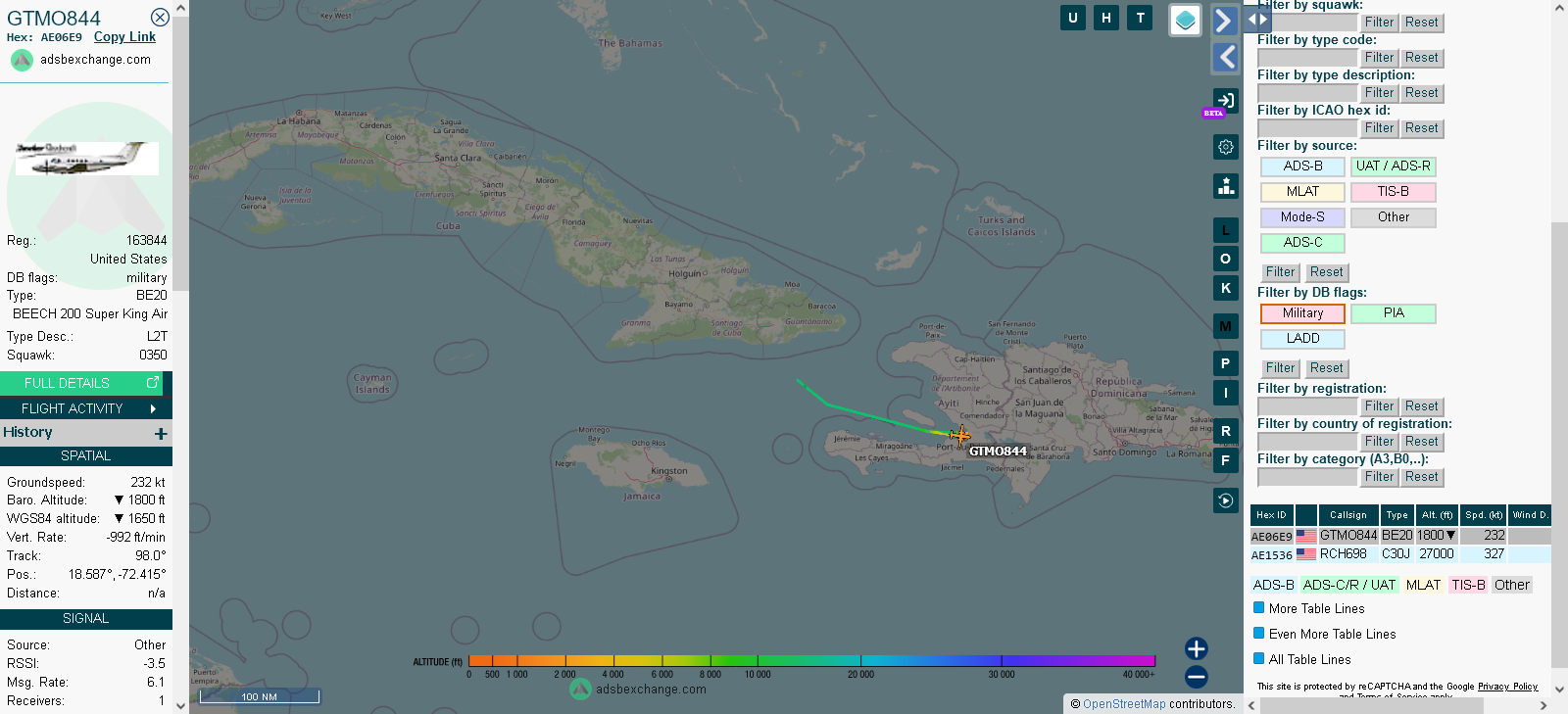Sort the table by Callsign column

(x=1348, y=515)
